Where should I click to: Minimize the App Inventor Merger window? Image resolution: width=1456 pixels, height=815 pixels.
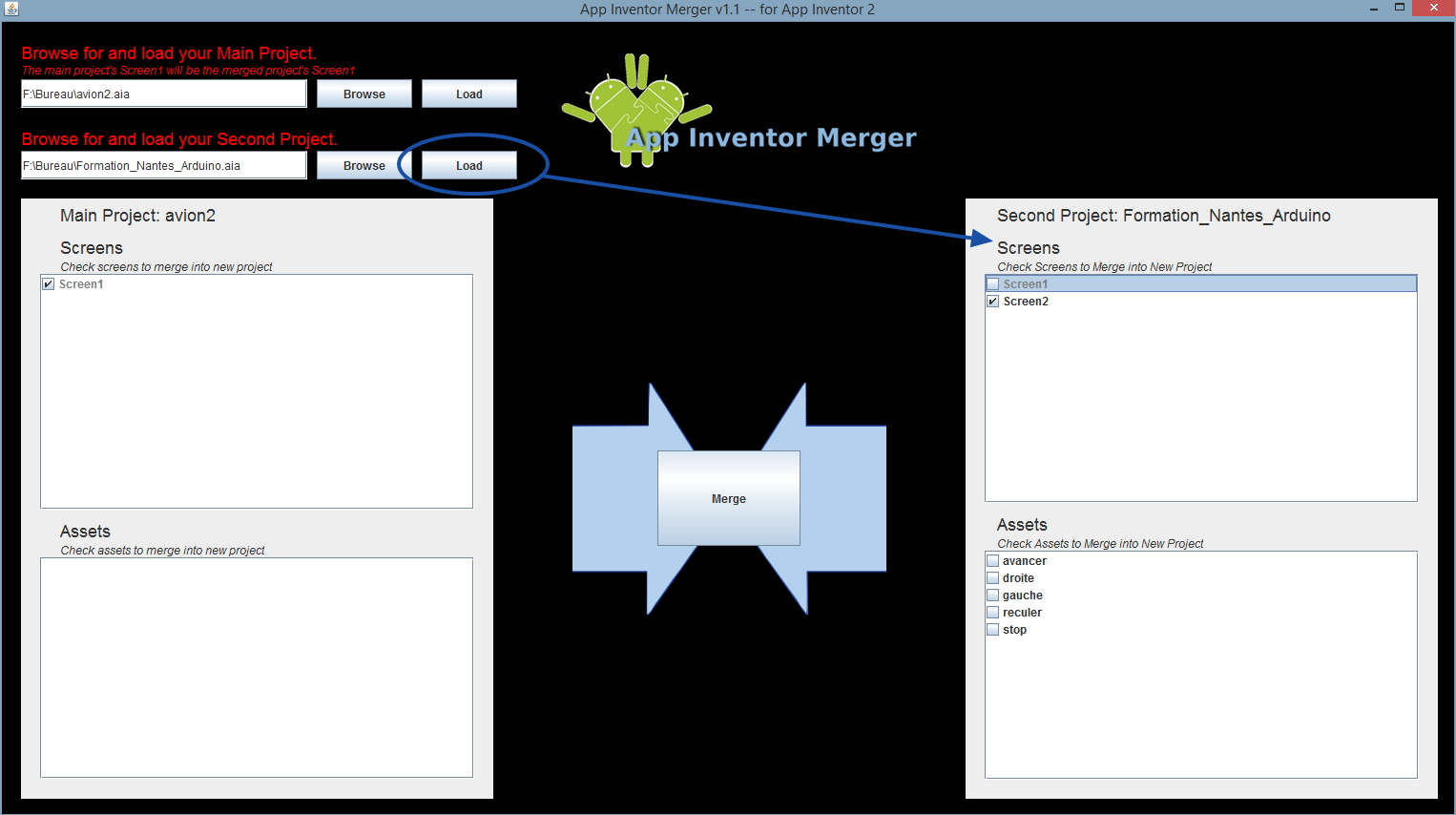[1373, 9]
